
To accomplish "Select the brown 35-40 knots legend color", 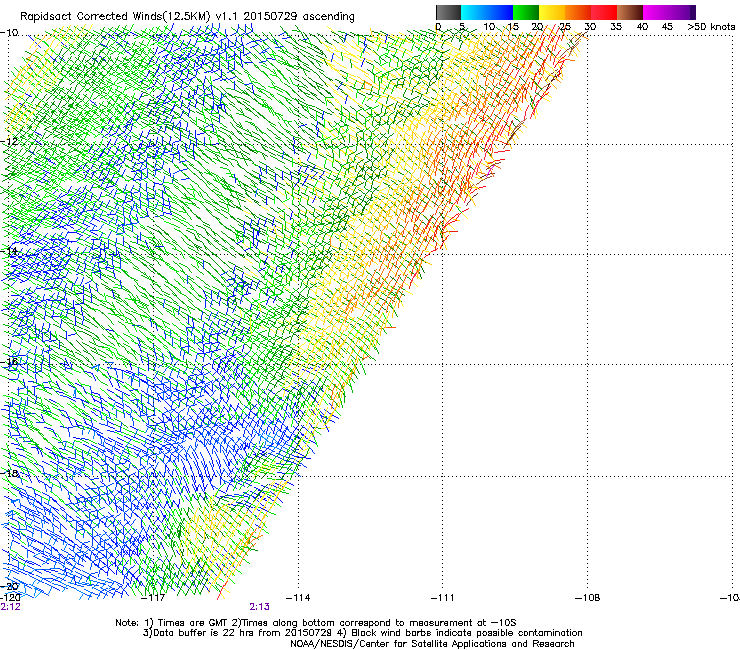I will coord(630,12).
